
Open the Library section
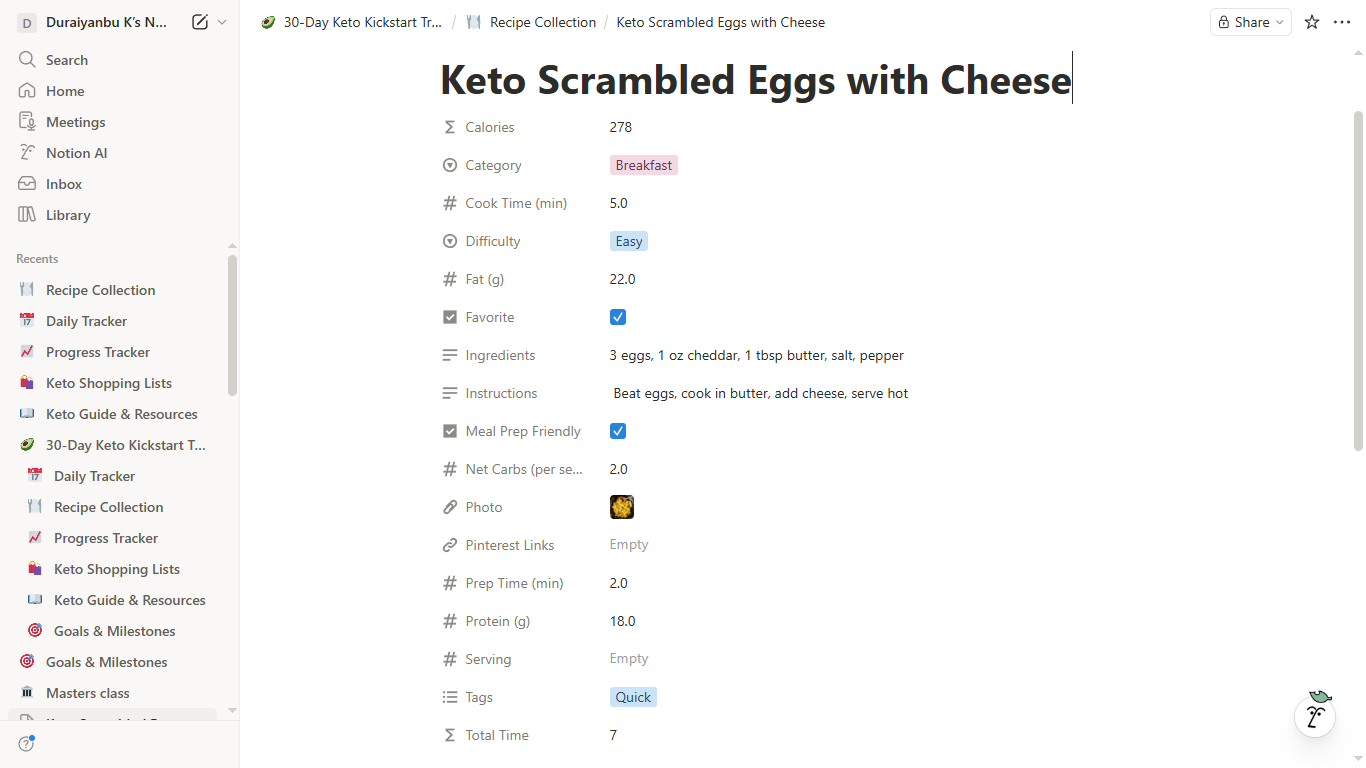(67, 215)
